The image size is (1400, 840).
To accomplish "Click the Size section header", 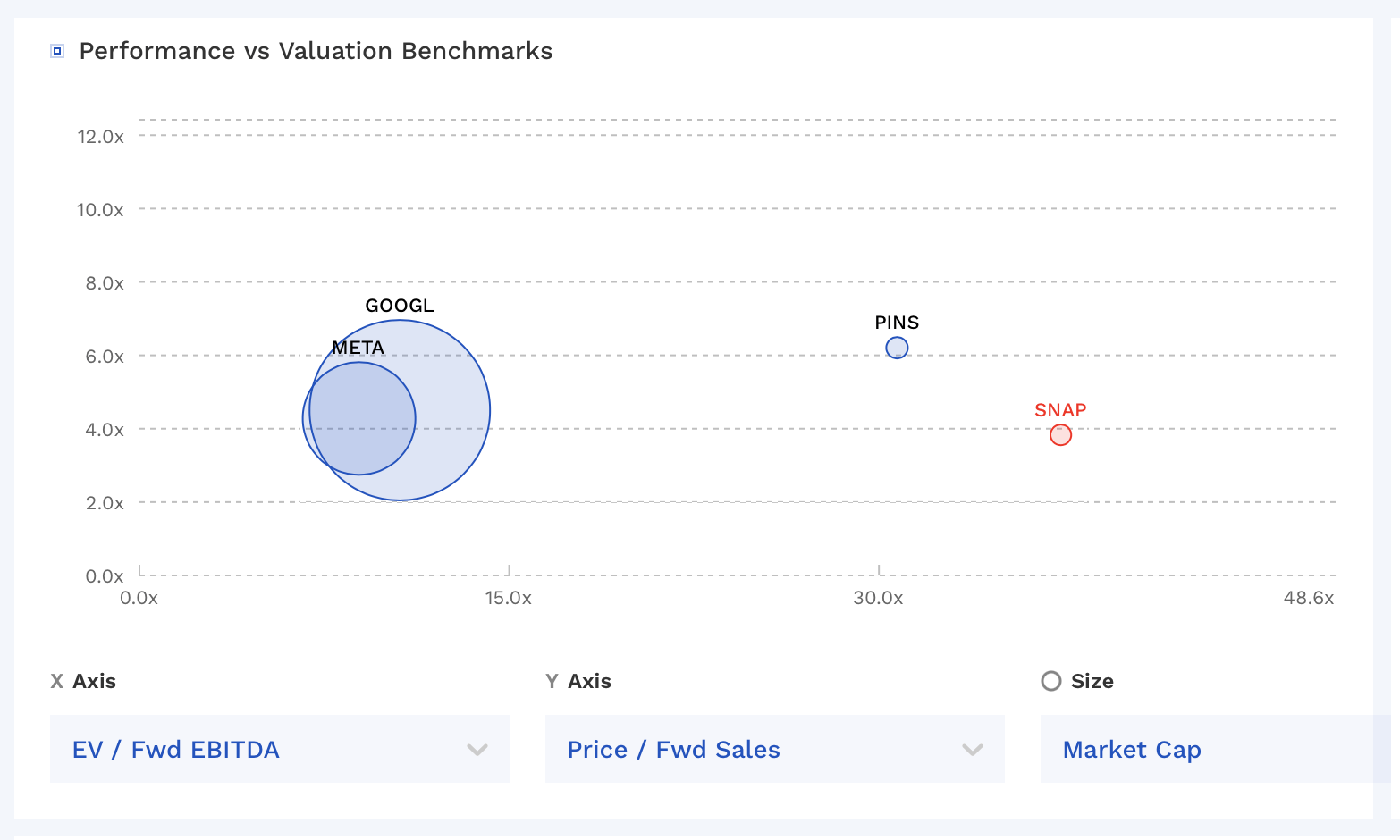I will pyautogui.click(x=1092, y=681).
